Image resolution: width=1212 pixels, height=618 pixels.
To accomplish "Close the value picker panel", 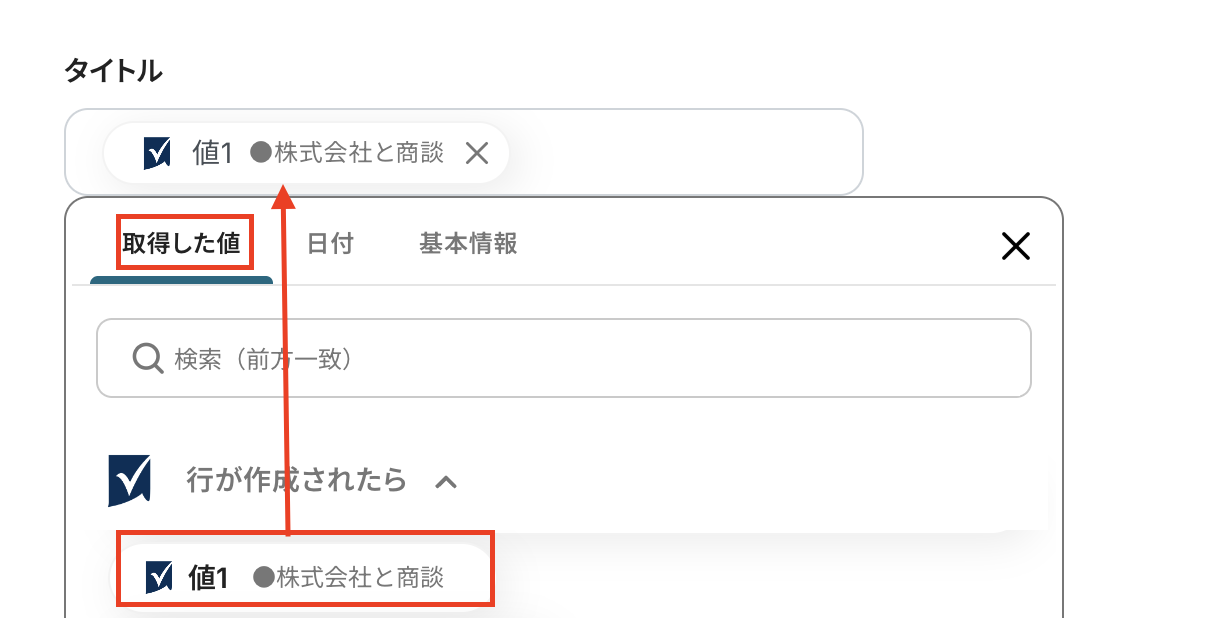I will [x=1015, y=246].
